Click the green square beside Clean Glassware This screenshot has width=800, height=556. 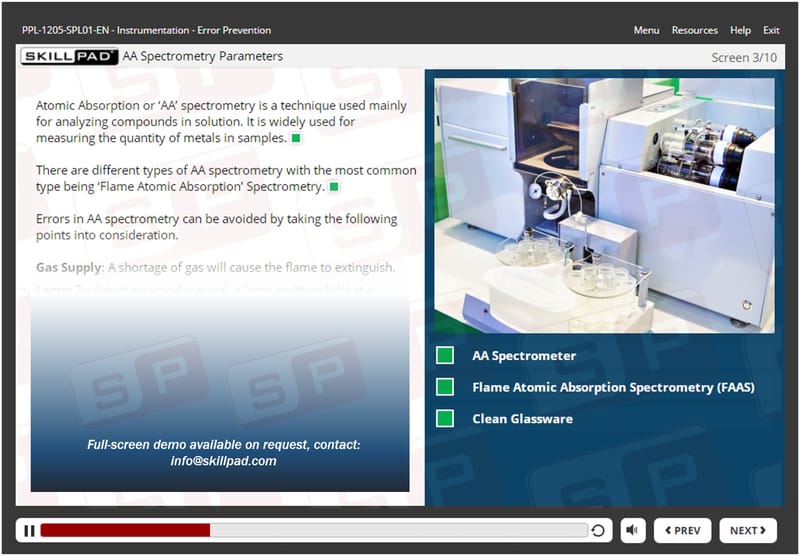(445, 419)
